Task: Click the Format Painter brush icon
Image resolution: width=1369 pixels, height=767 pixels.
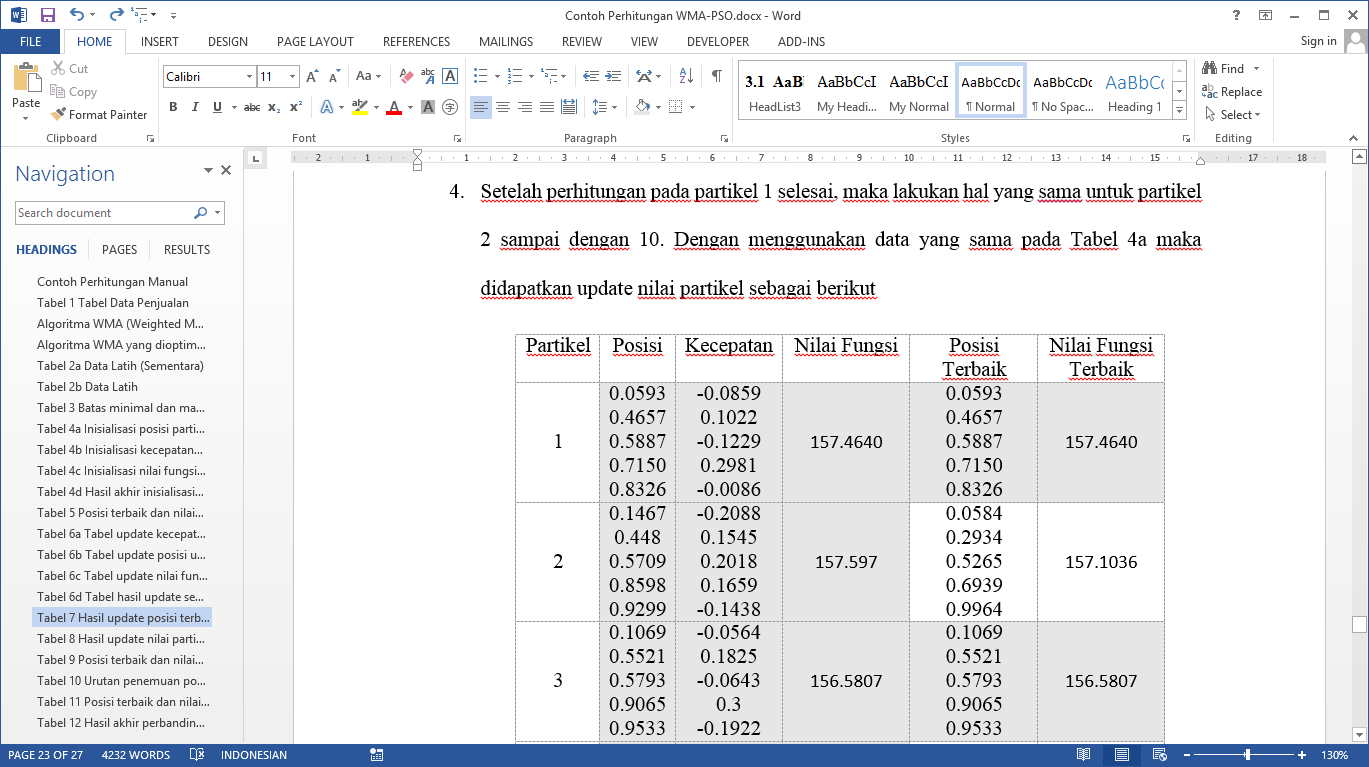Action: click(x=58, y=115)
